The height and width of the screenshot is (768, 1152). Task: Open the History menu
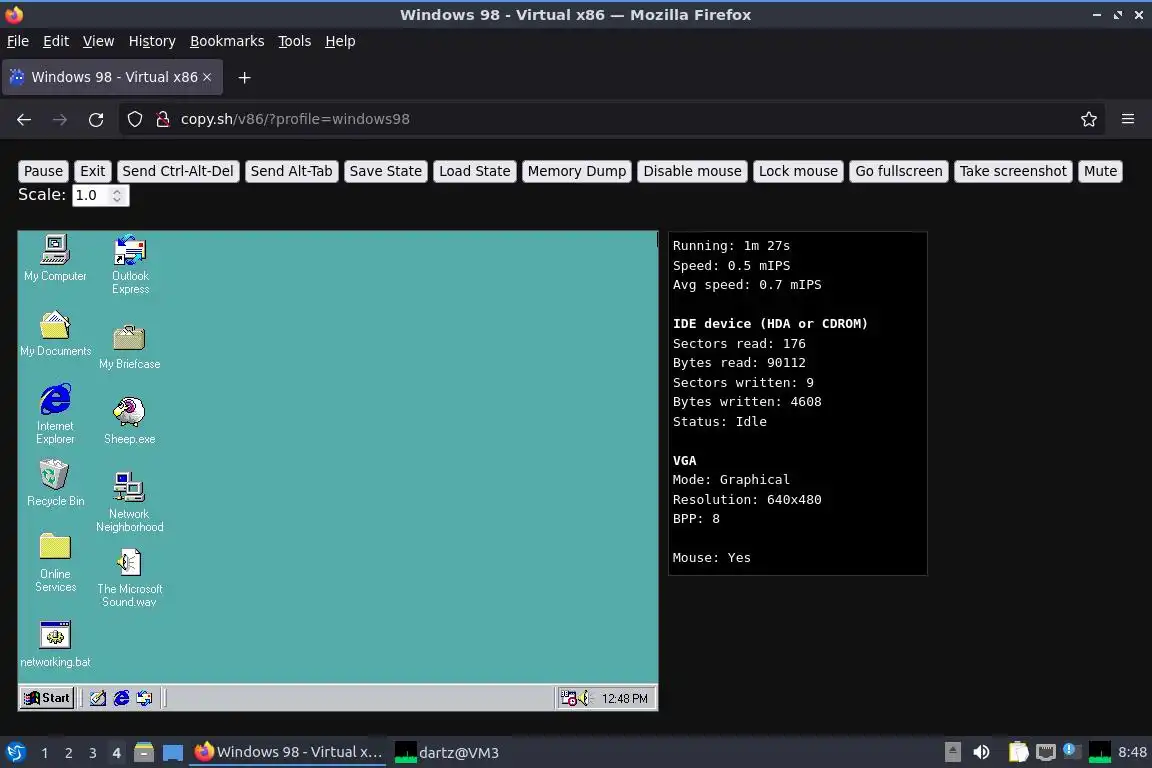click(152, 41)
